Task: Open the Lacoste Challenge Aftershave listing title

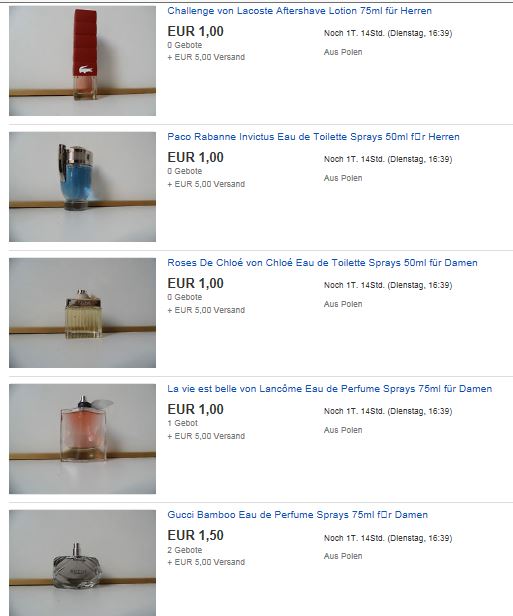Action: [x=299, y=11]
